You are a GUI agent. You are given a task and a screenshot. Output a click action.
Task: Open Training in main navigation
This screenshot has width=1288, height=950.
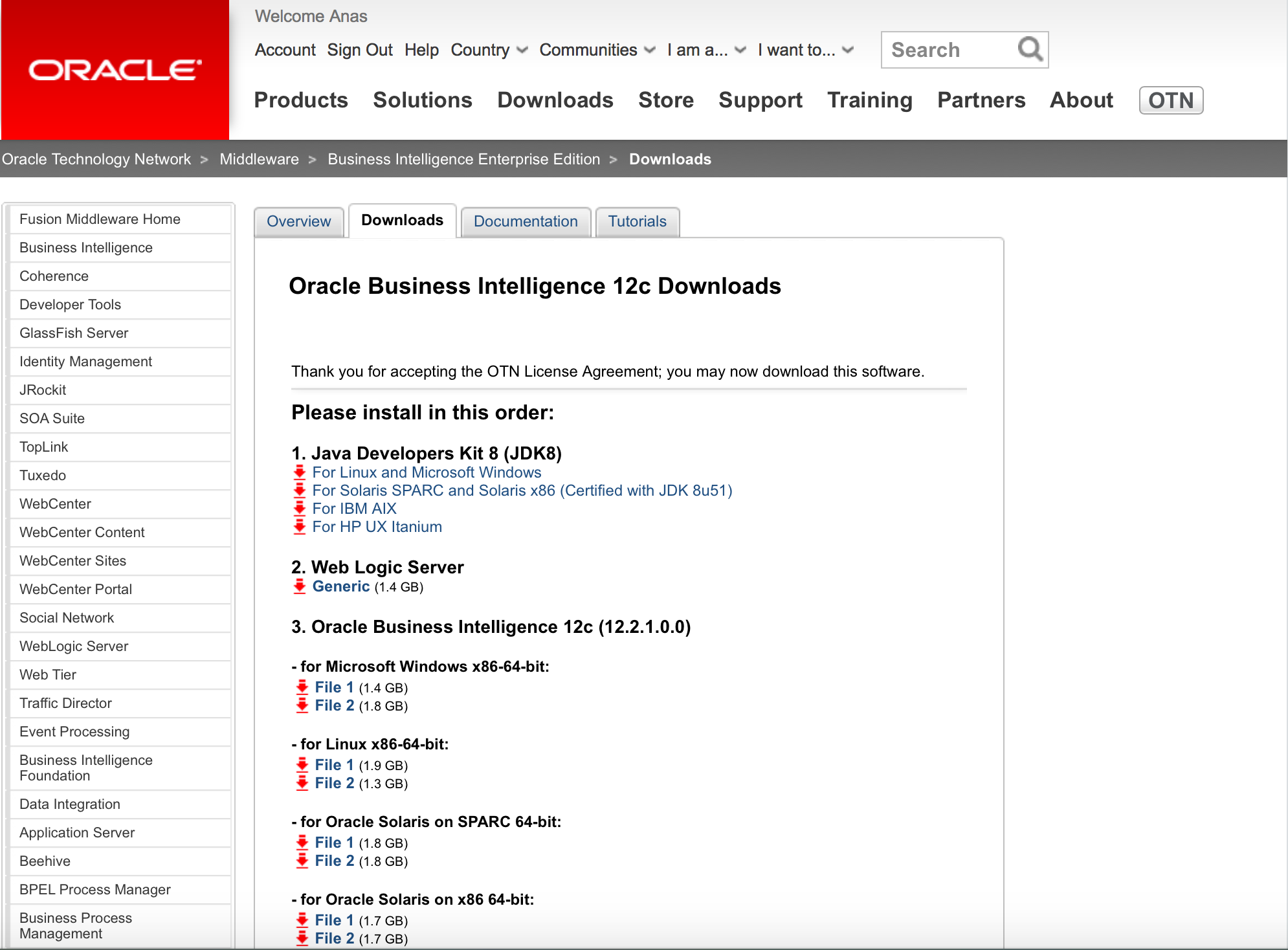coord(870,100)
